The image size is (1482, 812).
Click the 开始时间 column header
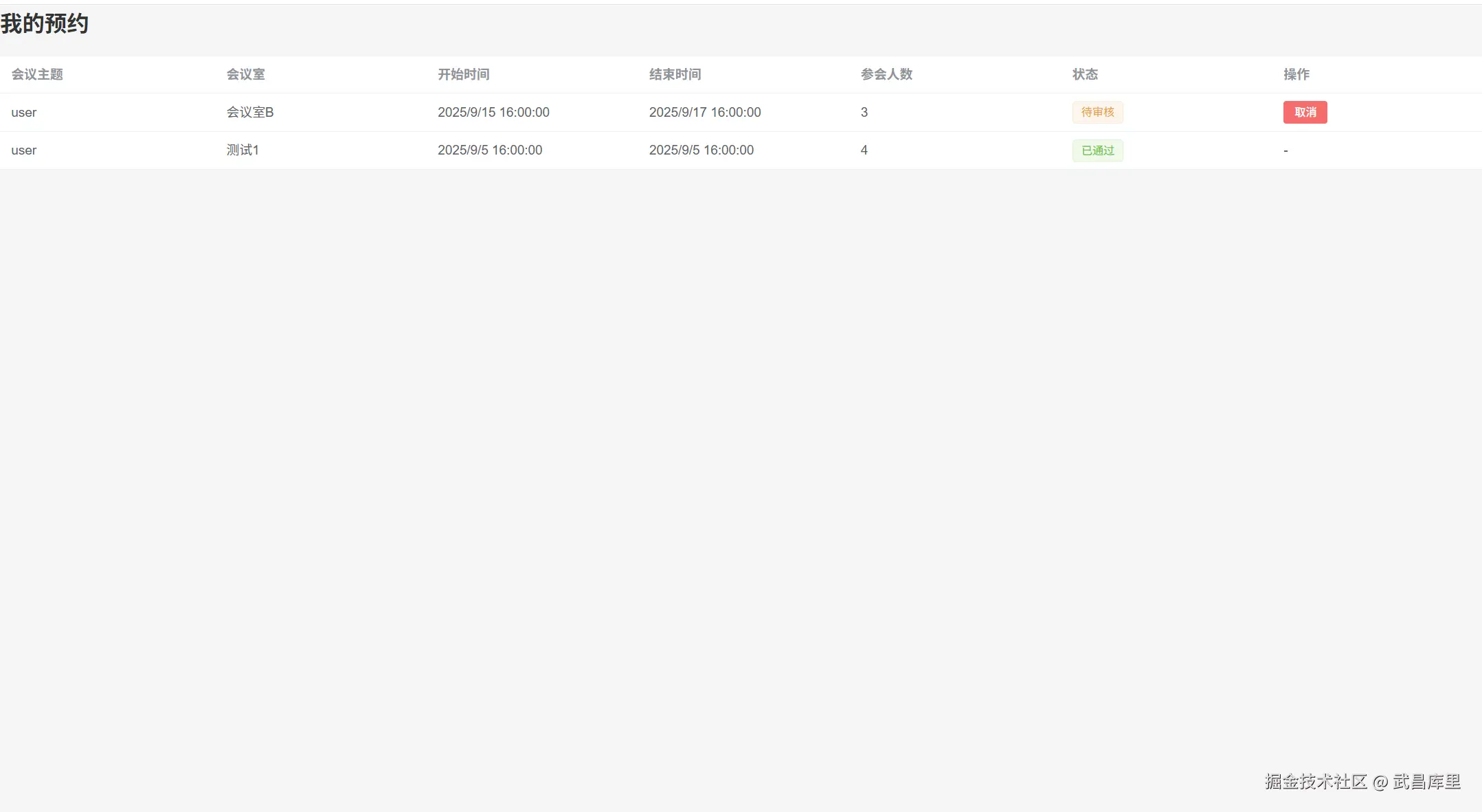coord(463,74)
